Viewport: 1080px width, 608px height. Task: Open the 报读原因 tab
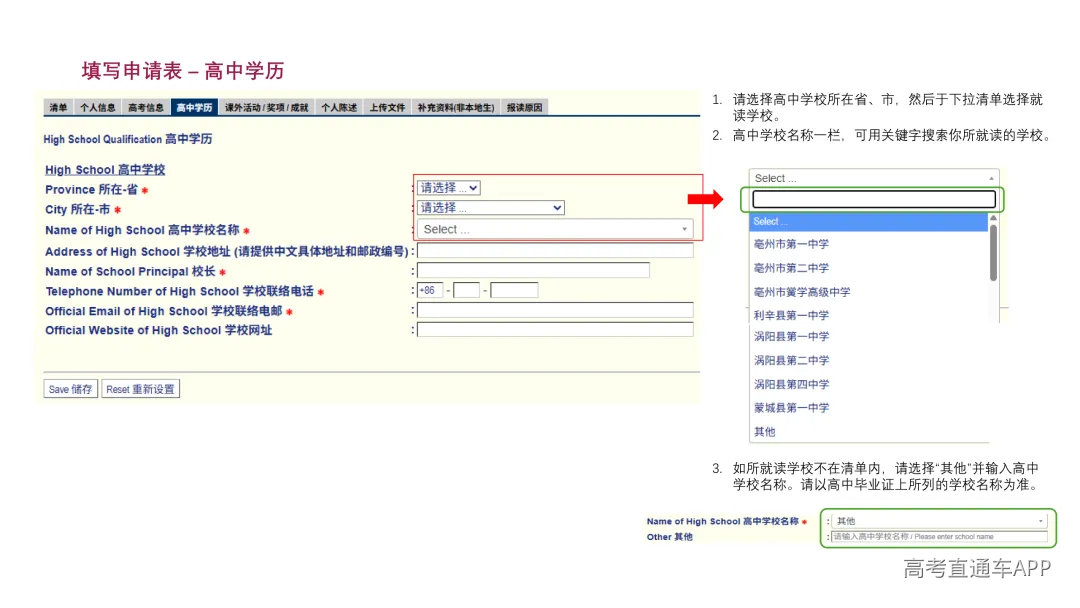525,107
